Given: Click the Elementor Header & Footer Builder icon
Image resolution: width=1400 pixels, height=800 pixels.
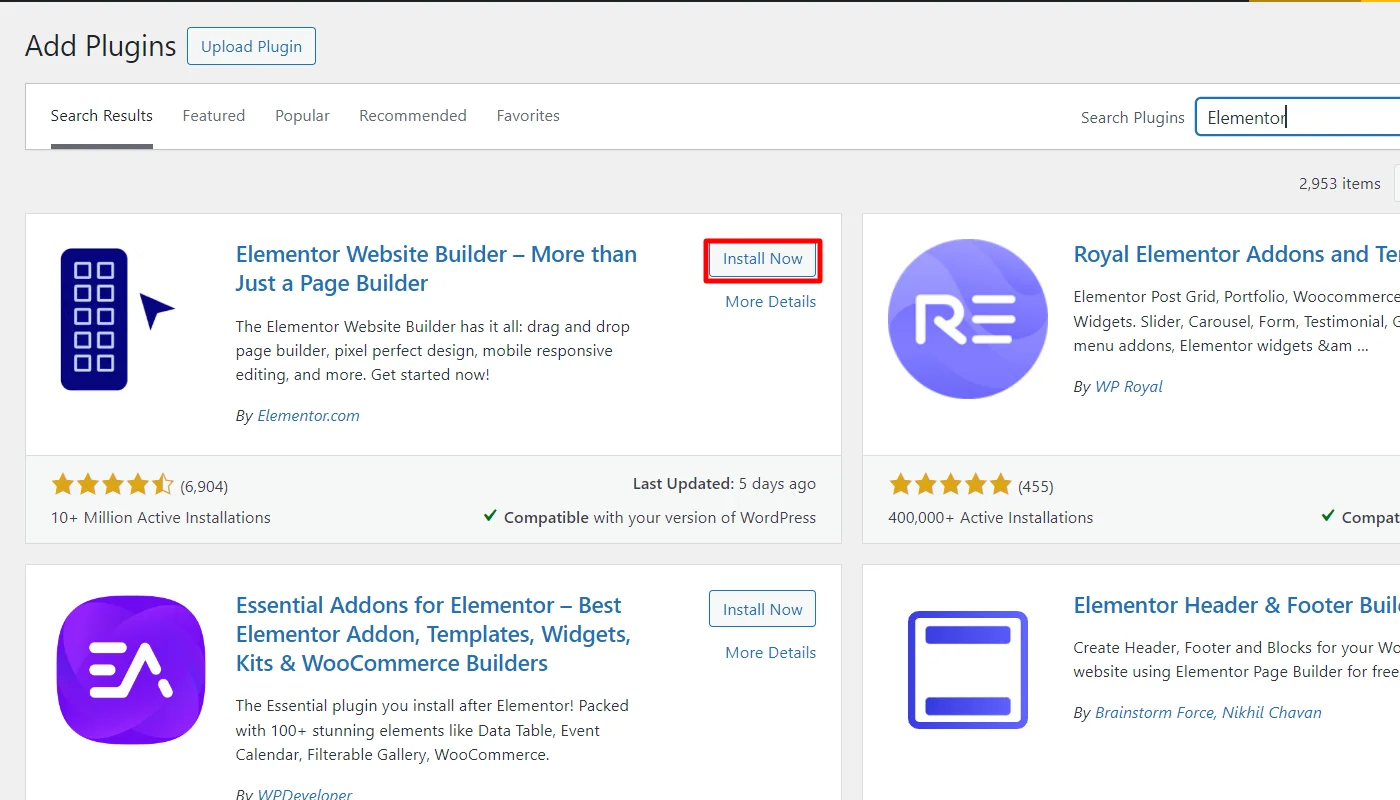Looking at the screenshot, I should [967, 669].
